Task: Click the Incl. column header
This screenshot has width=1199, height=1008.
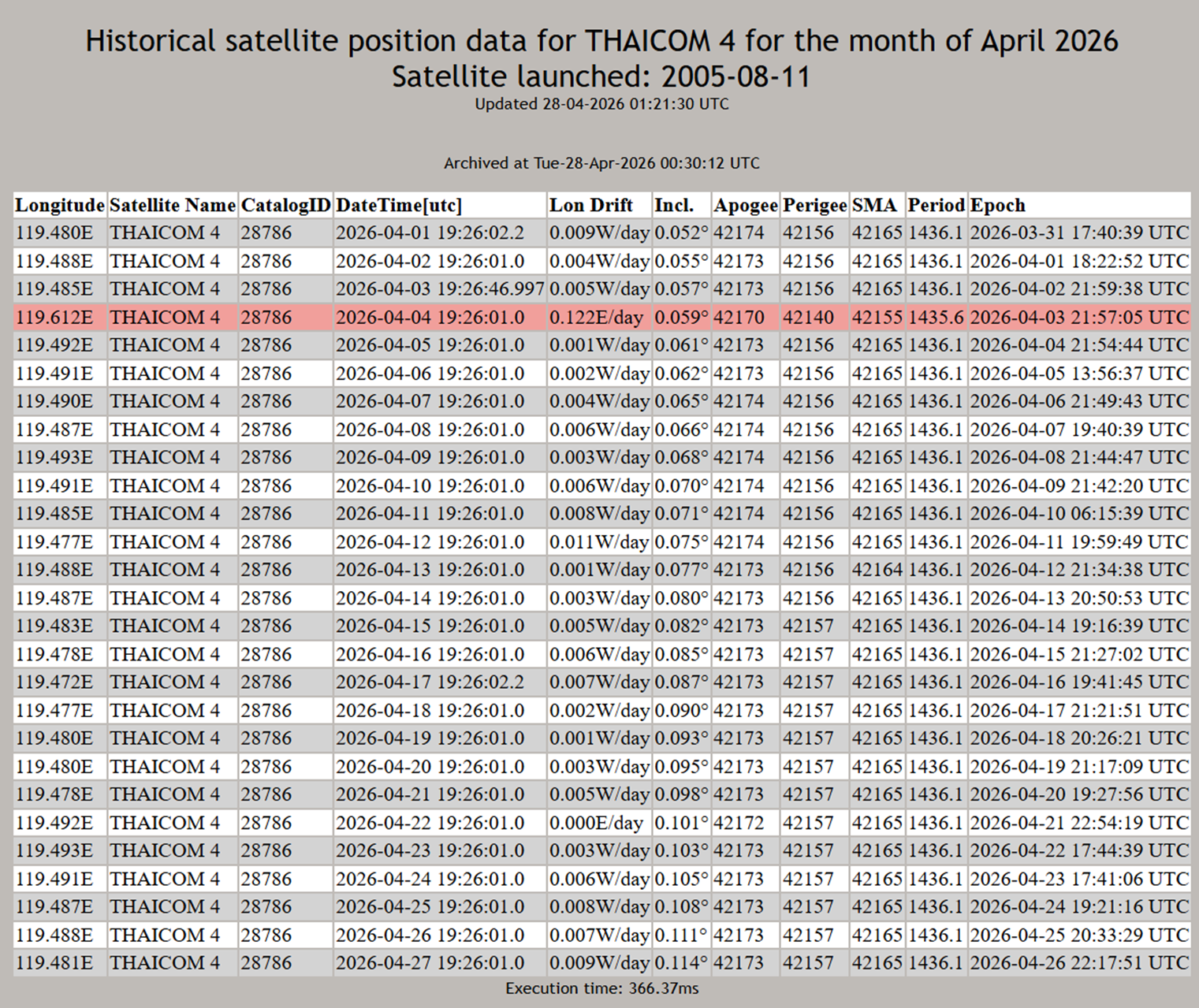Action: [674, 206]
